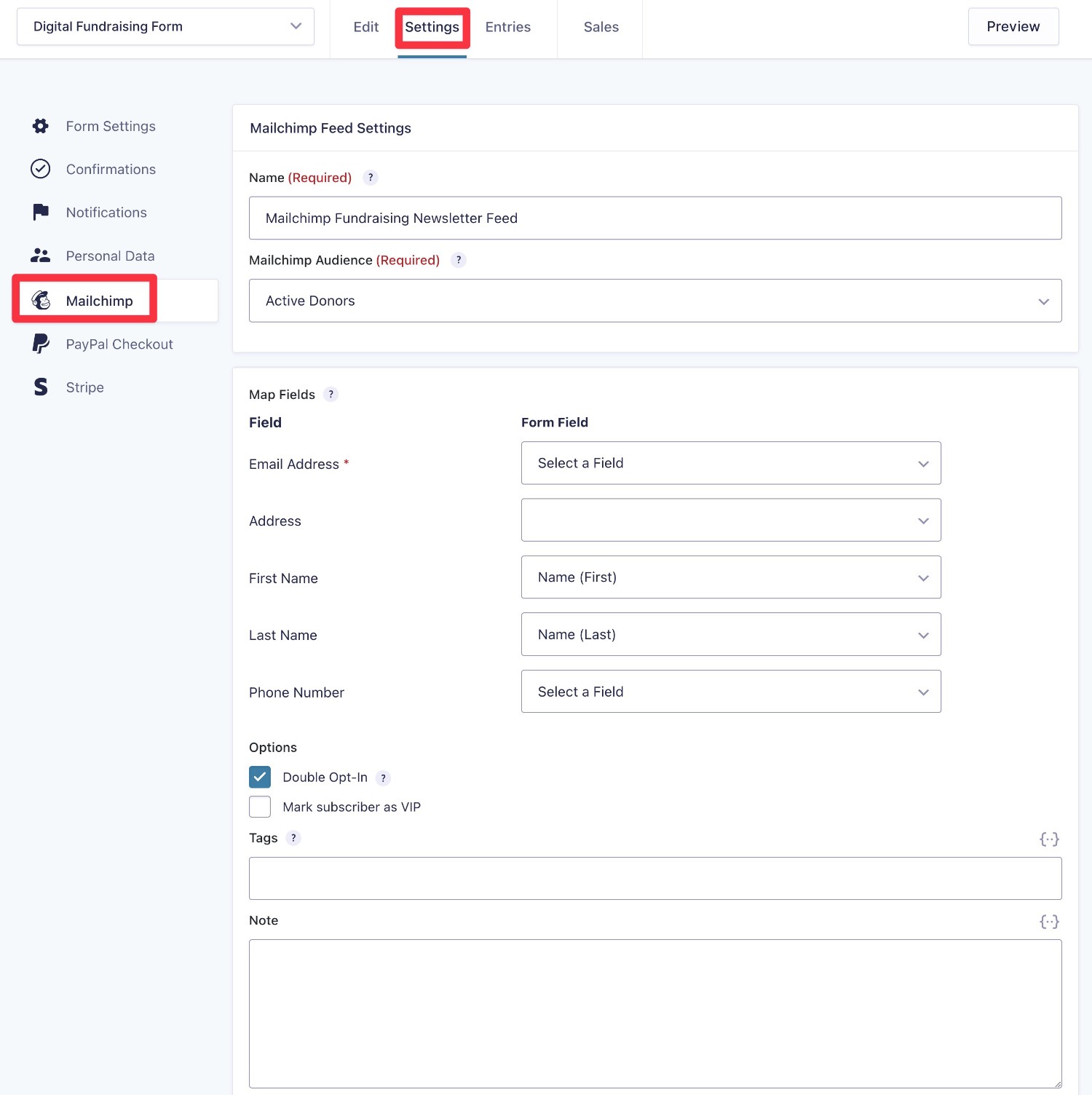
Task: Open help tooltip next to Tags label
Action: click(293, 838)
